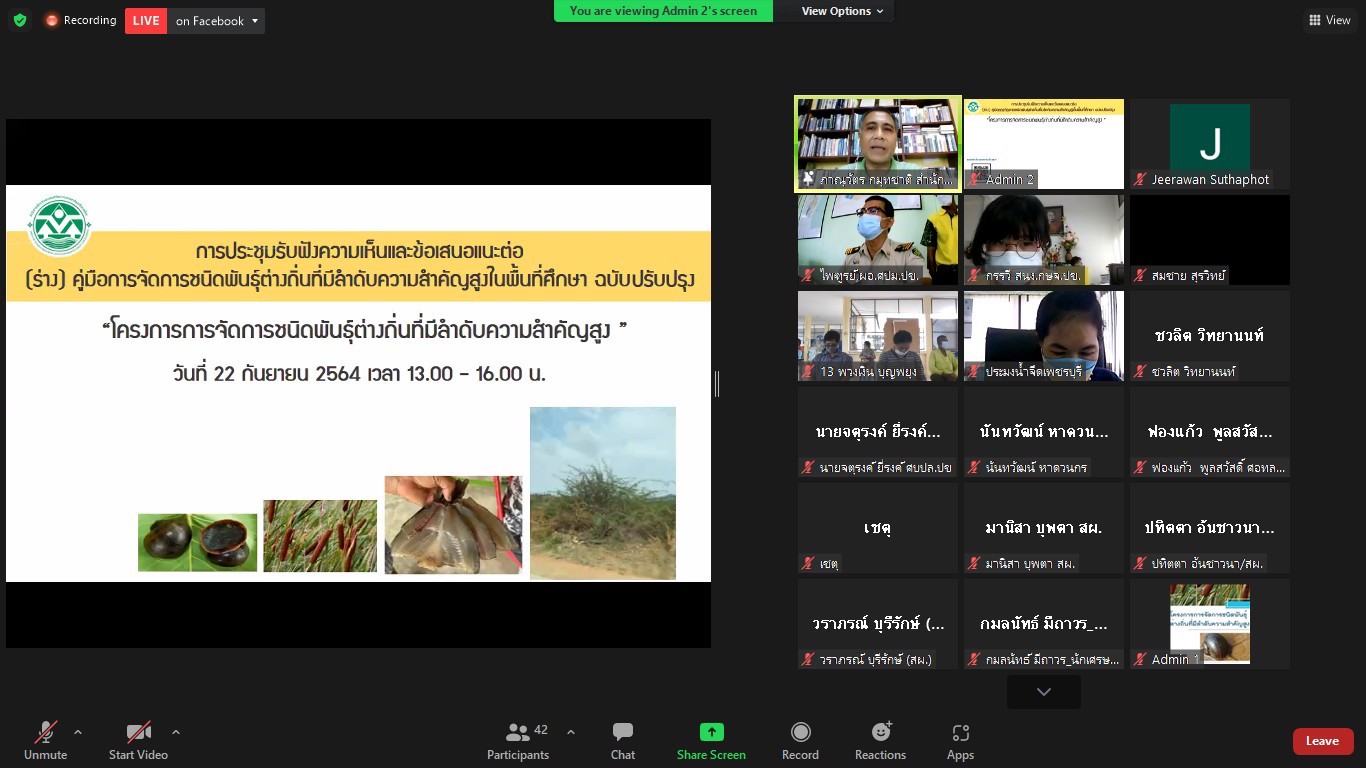Click the green encryption shield icon

[x=20, y=20]
